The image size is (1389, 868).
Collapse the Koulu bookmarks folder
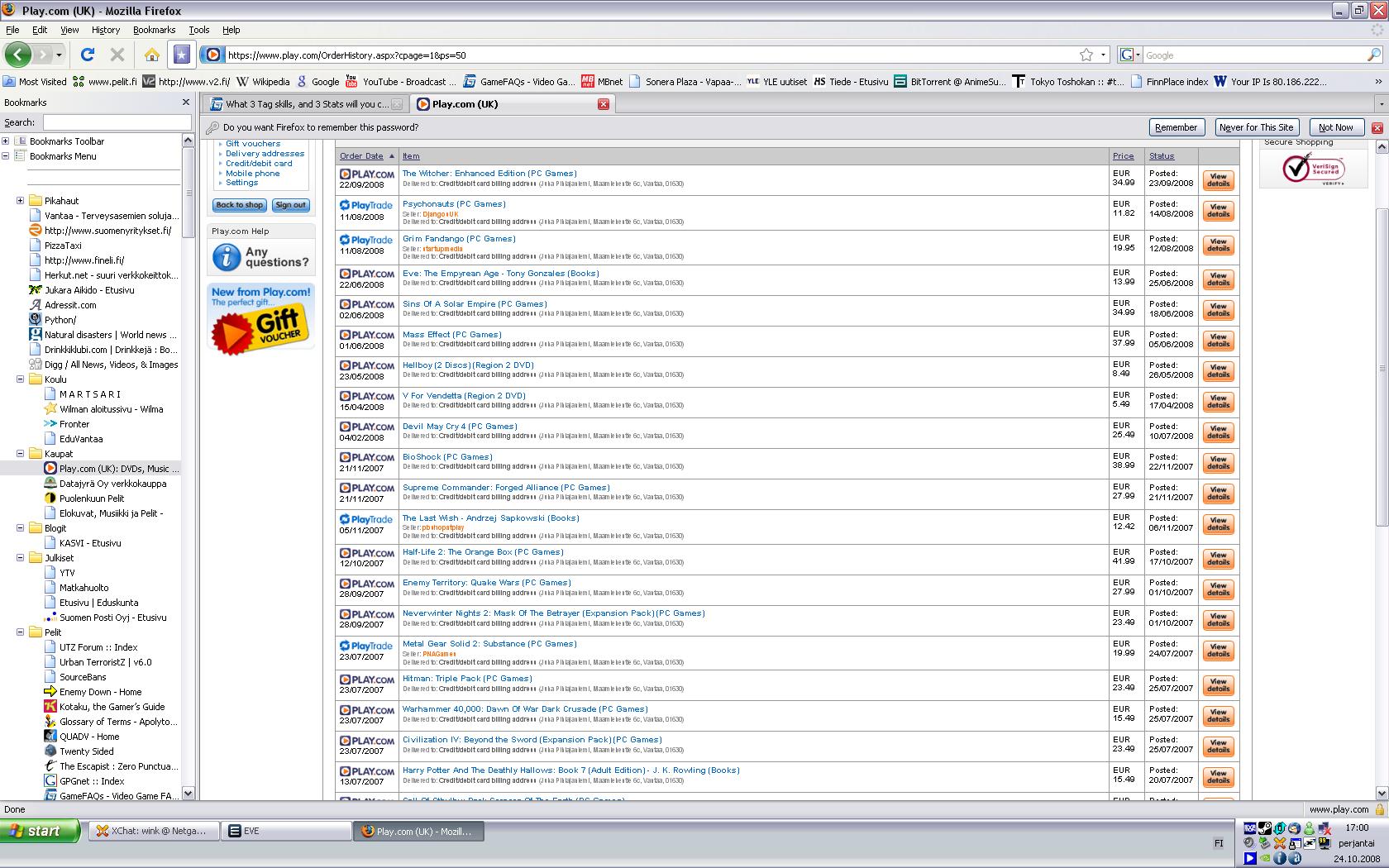21,379
